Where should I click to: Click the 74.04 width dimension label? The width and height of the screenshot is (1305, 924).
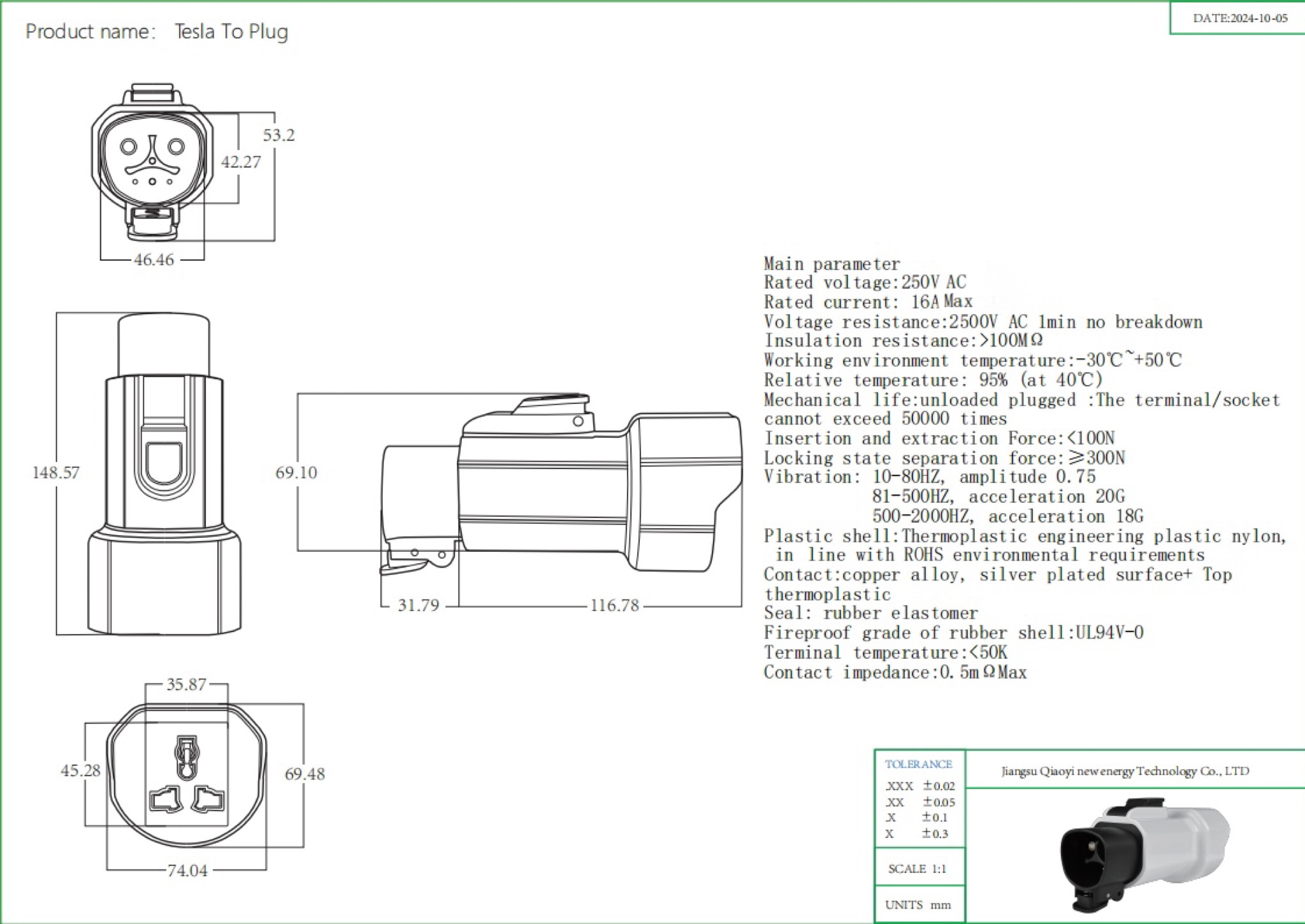point(187,870)
